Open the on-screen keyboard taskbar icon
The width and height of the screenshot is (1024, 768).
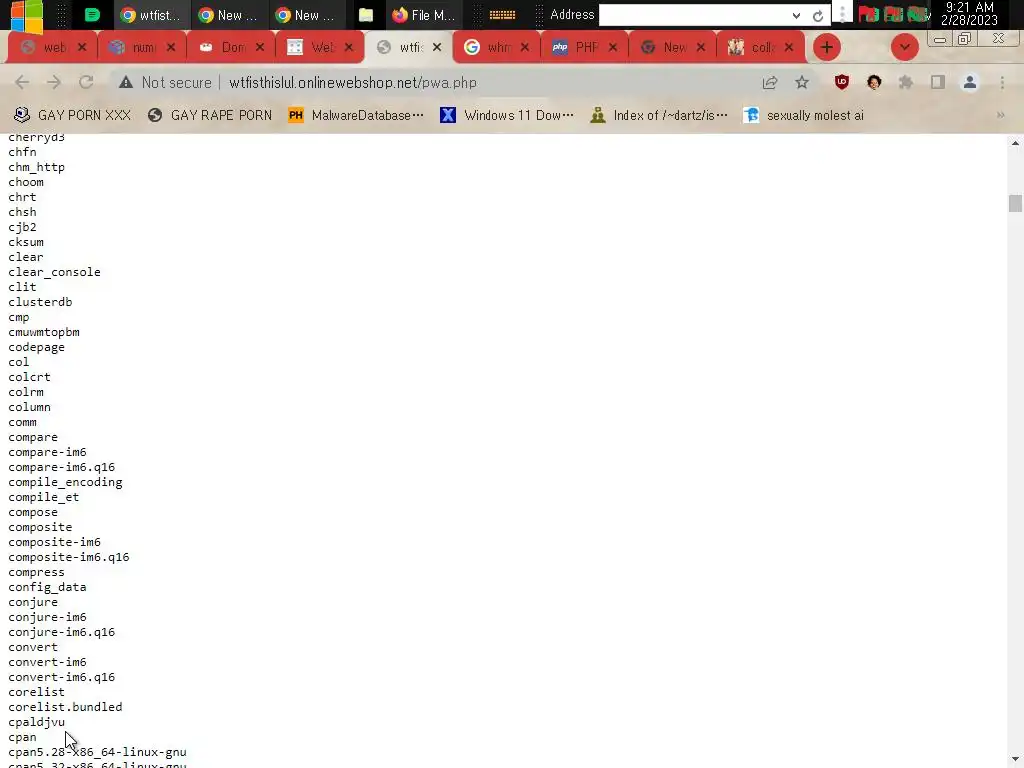(502, 15)
